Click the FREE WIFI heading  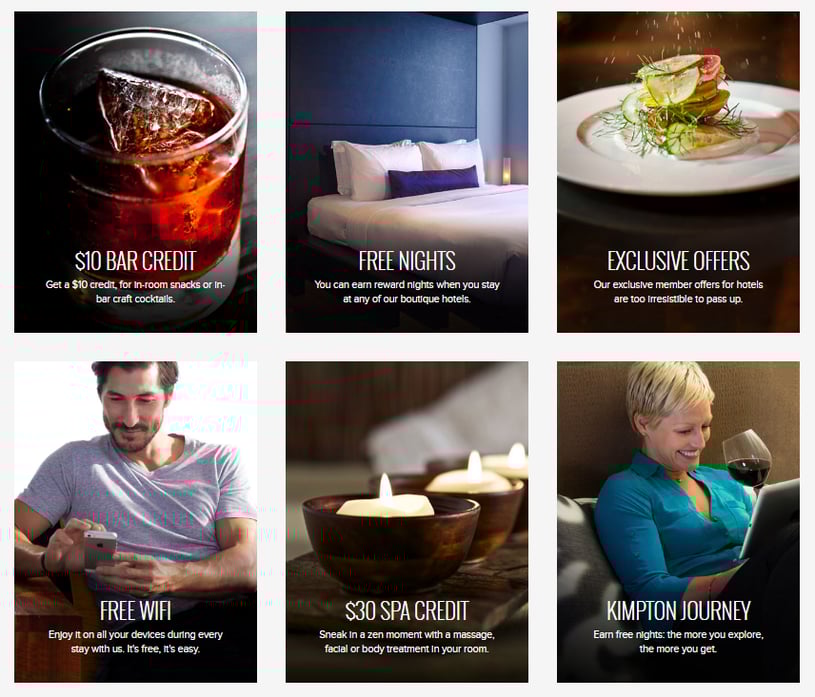click(x=135, y=611)
